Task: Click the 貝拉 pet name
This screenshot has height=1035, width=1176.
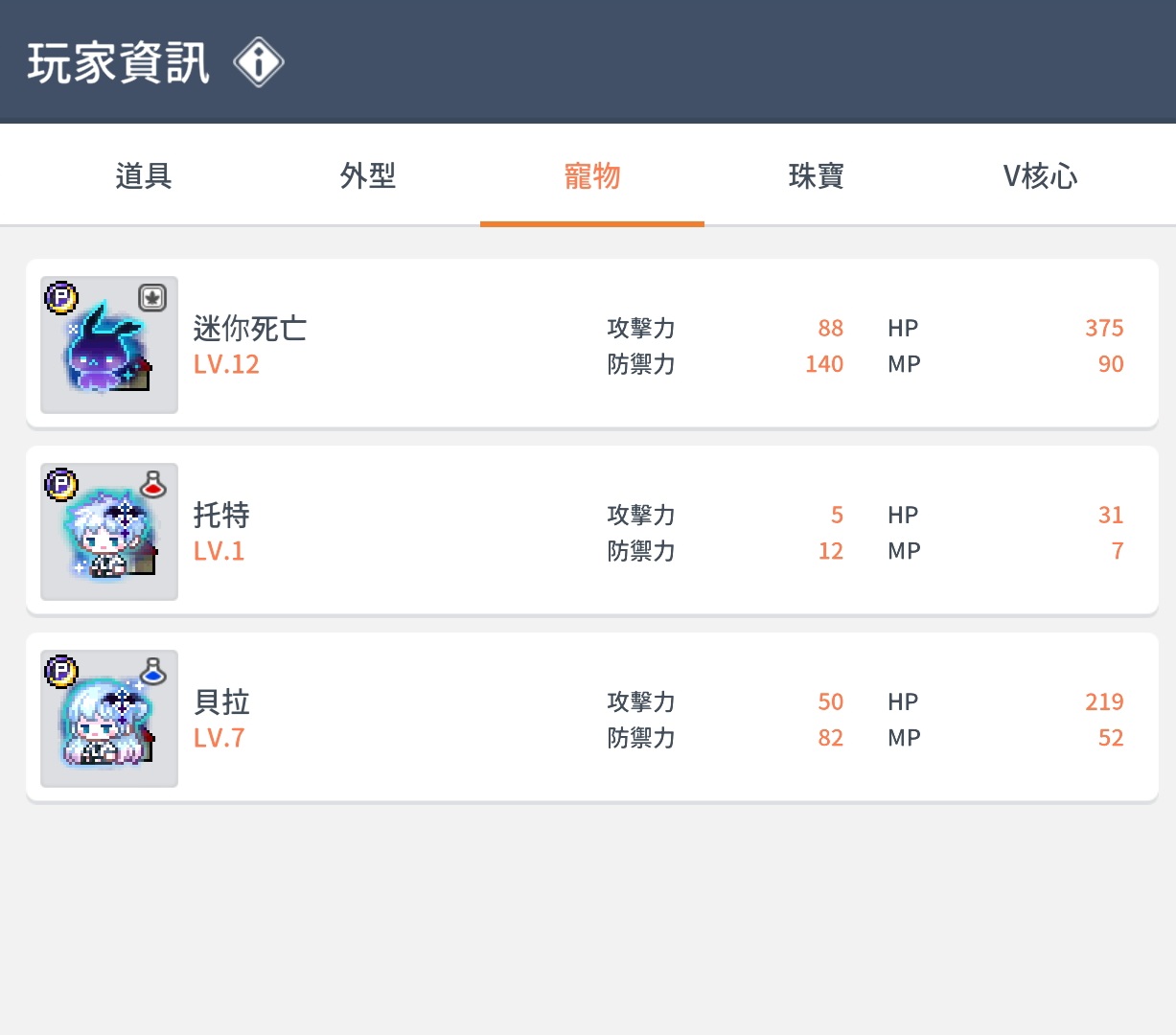Action: [x=221, y=702]
